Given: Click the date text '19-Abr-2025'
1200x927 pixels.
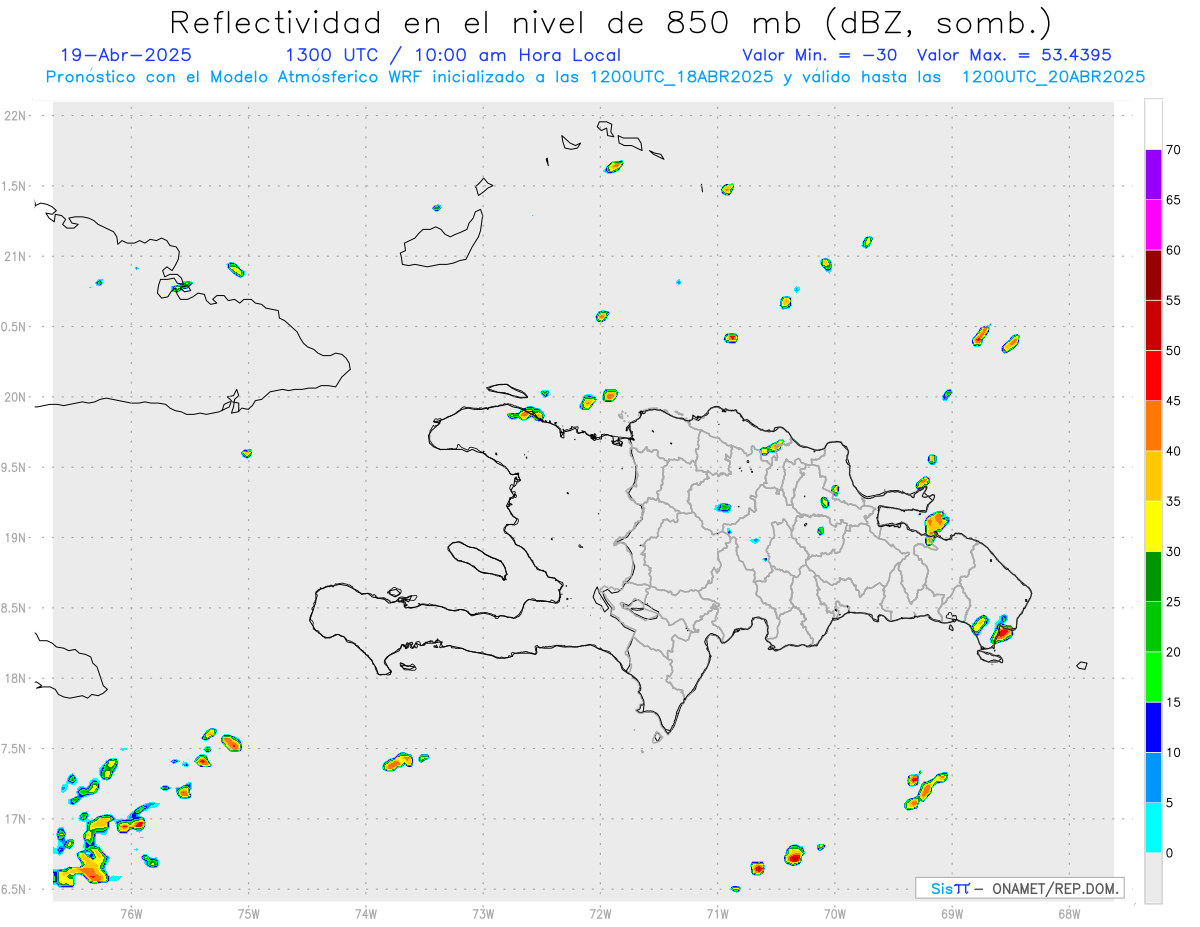Looking at the screenshot, I should coord(126,55).
